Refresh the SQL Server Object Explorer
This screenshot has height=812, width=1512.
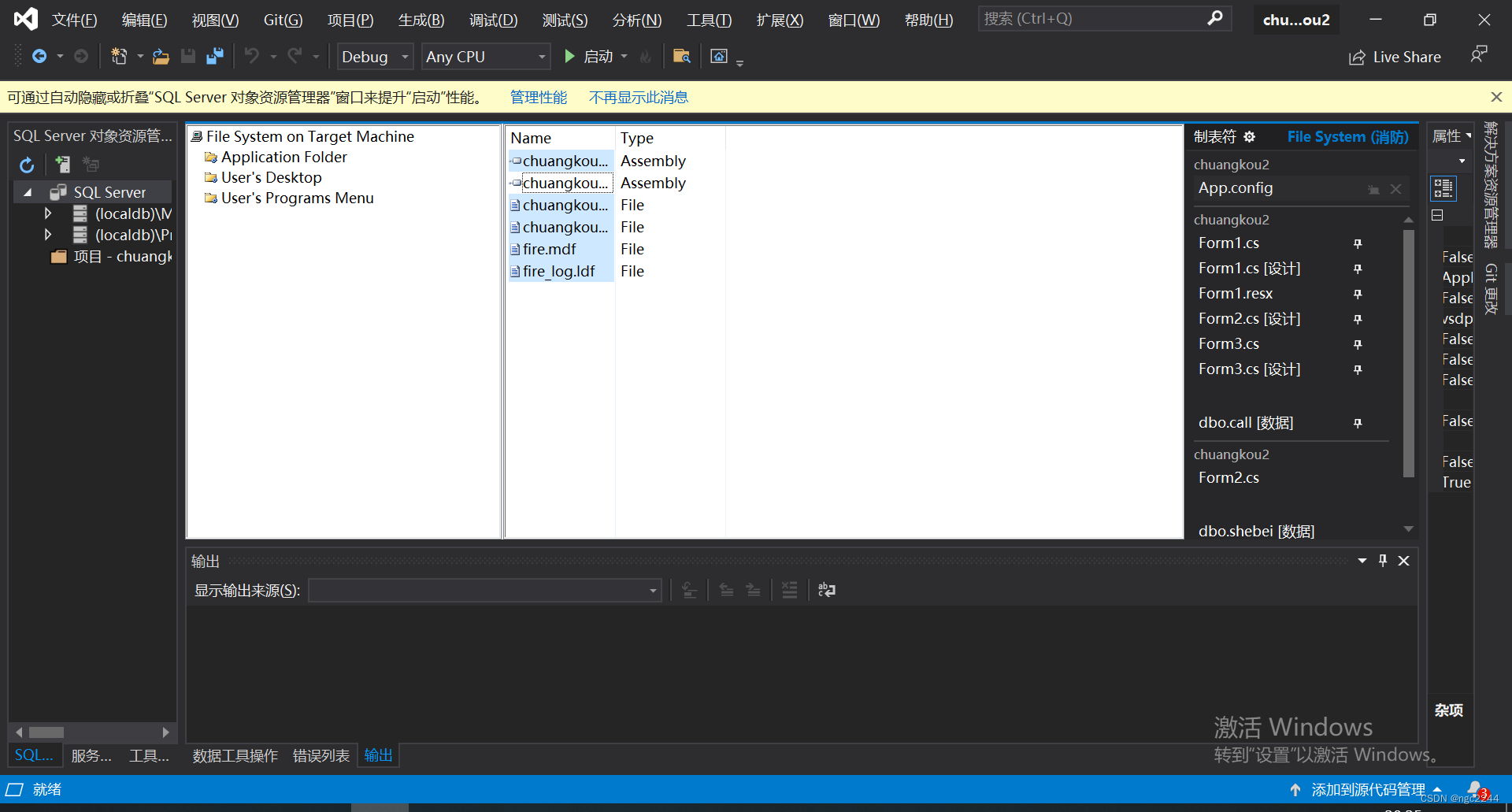[x=27, y=165]
